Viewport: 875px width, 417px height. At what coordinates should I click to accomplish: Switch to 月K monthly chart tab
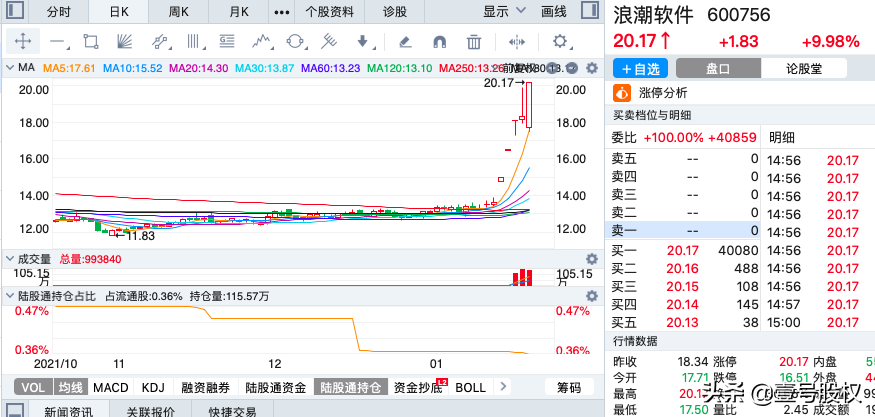tap(239, 11)
